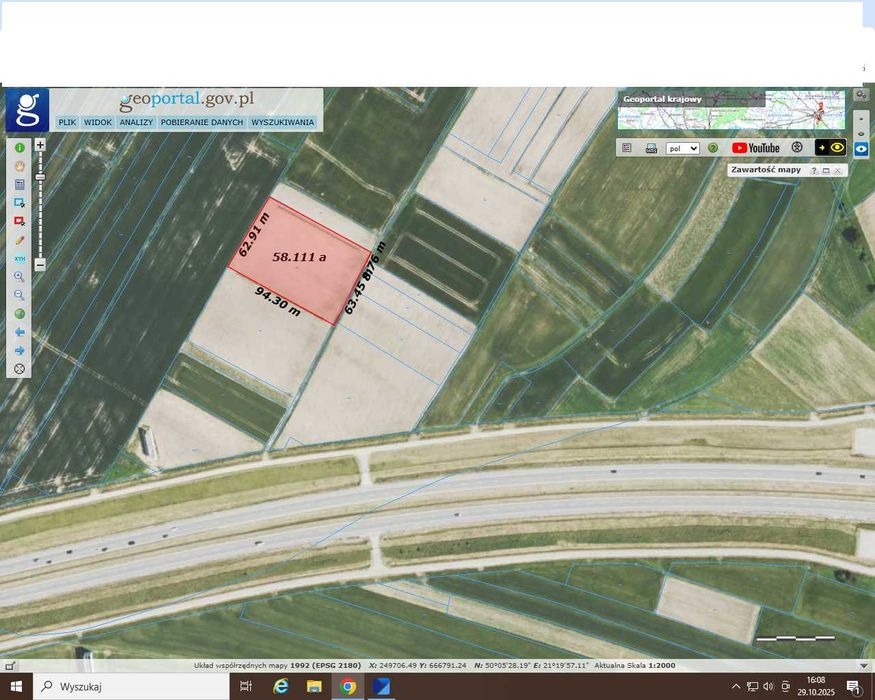Show hidden tray icons chevron
The height and width of the screenshot is (700, 875).
tap(736, 687)
